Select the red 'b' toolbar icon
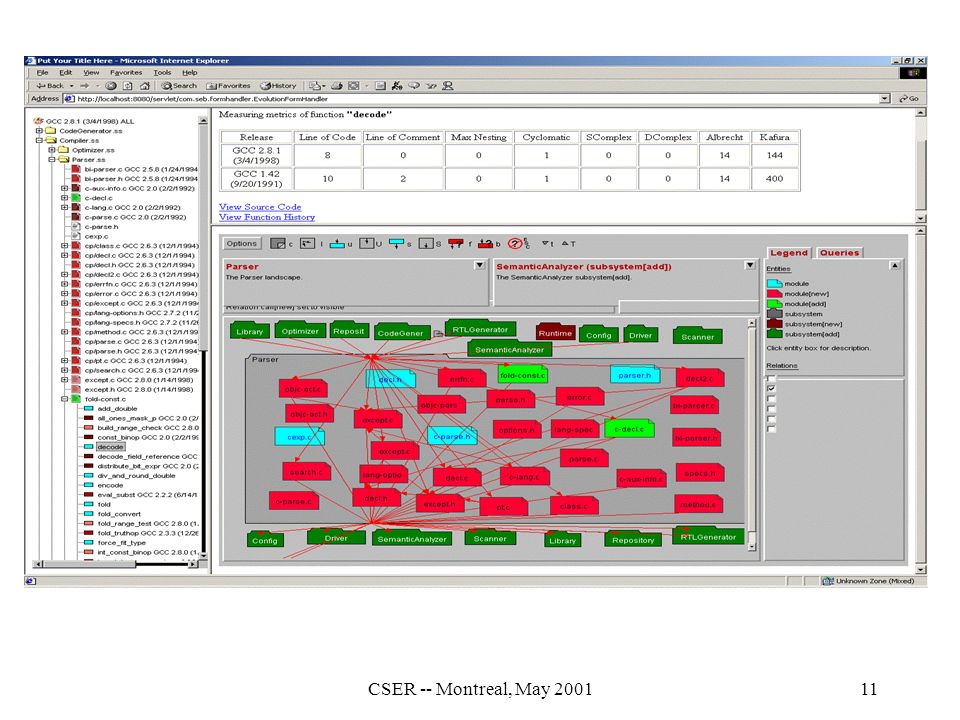 [486, 244]
